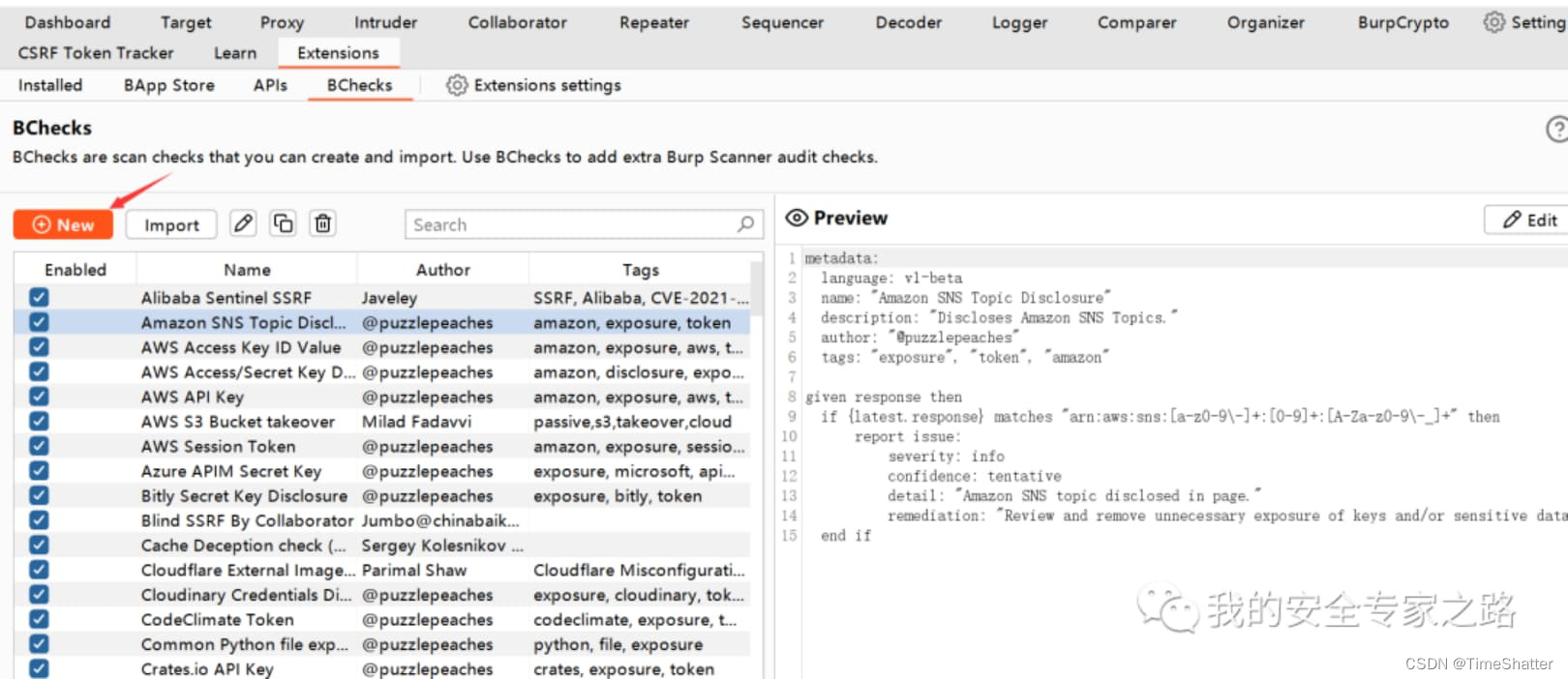Sort by the Enabled column header

[75, 270]
